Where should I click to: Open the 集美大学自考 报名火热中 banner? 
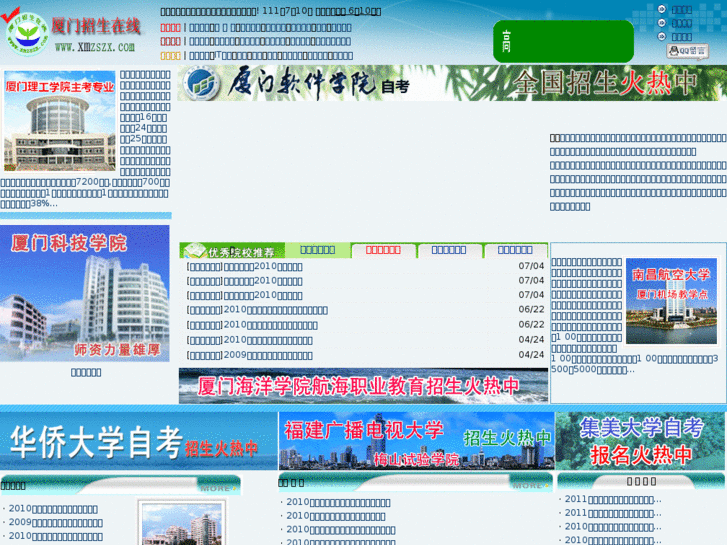[x=640, y=441]
